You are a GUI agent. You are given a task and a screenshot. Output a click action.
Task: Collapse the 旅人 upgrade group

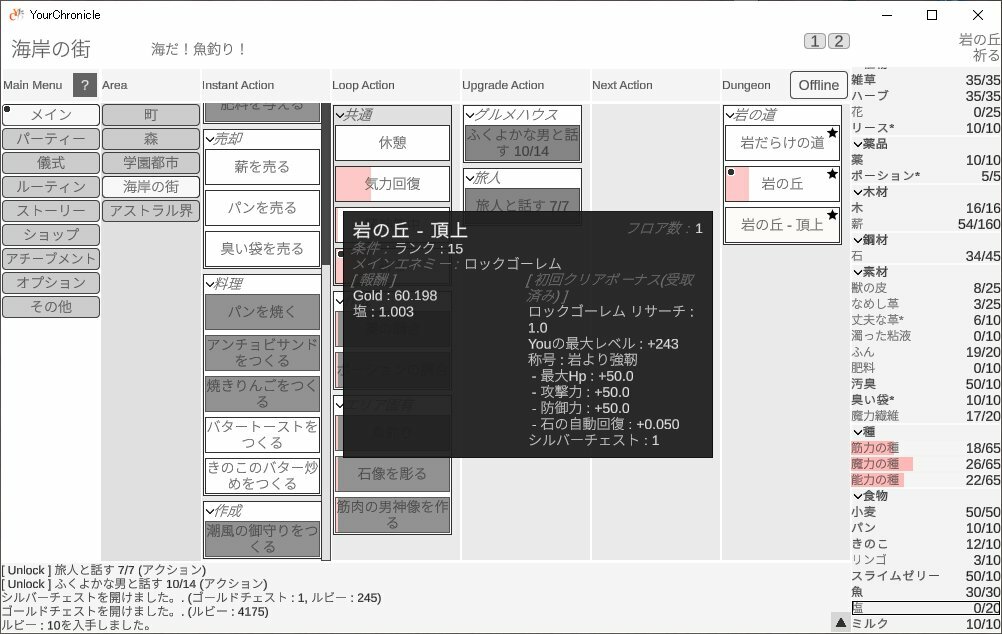[470, 178]
